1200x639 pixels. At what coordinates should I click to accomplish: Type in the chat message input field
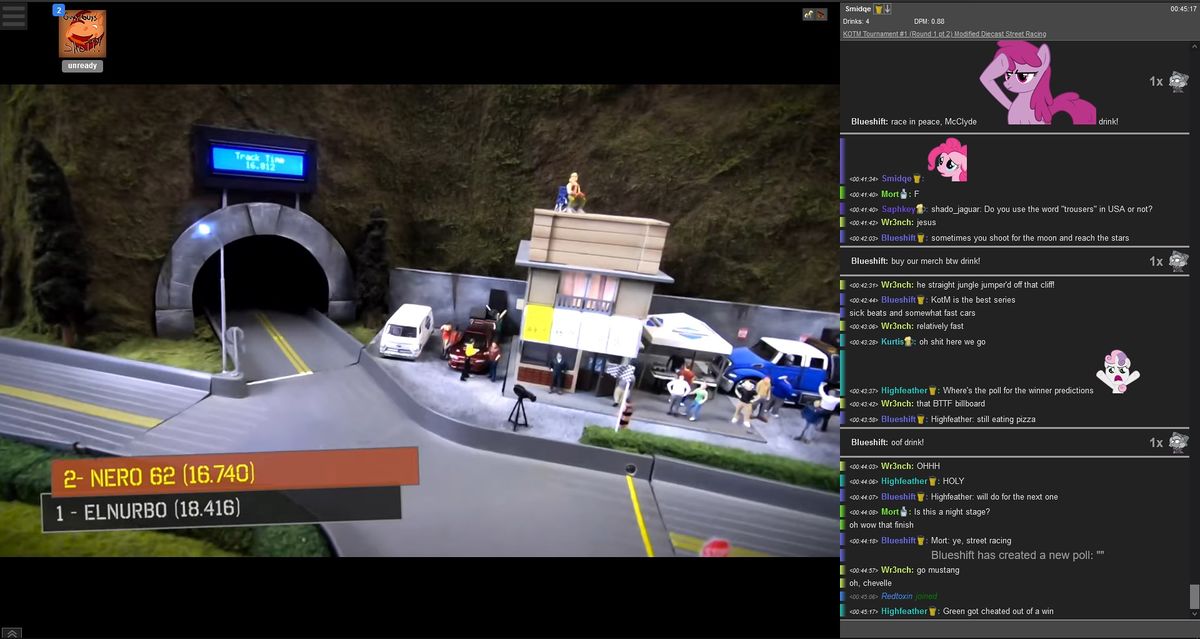click(x=1019, y=629)
